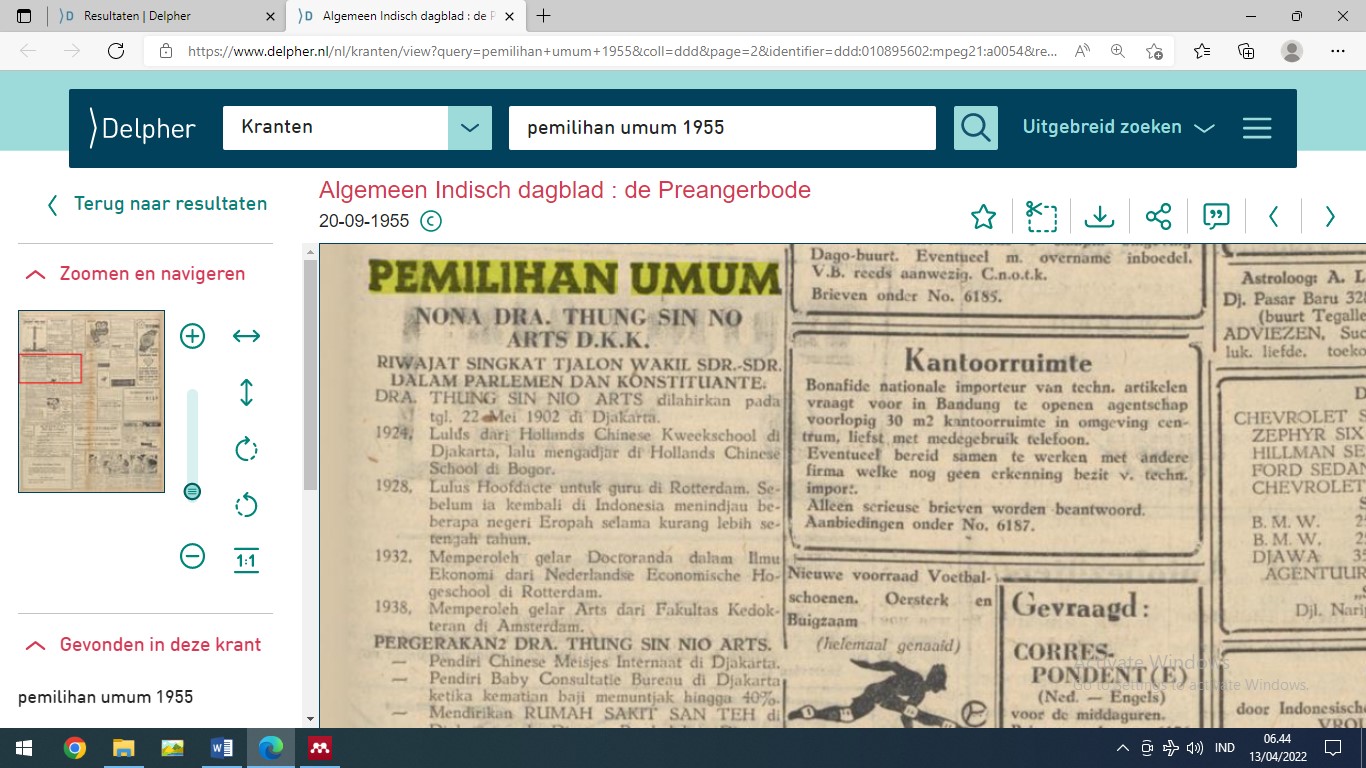Click the zoom level slider handle
Screen dimensions: 1366x768
click(x=192, y=491)
